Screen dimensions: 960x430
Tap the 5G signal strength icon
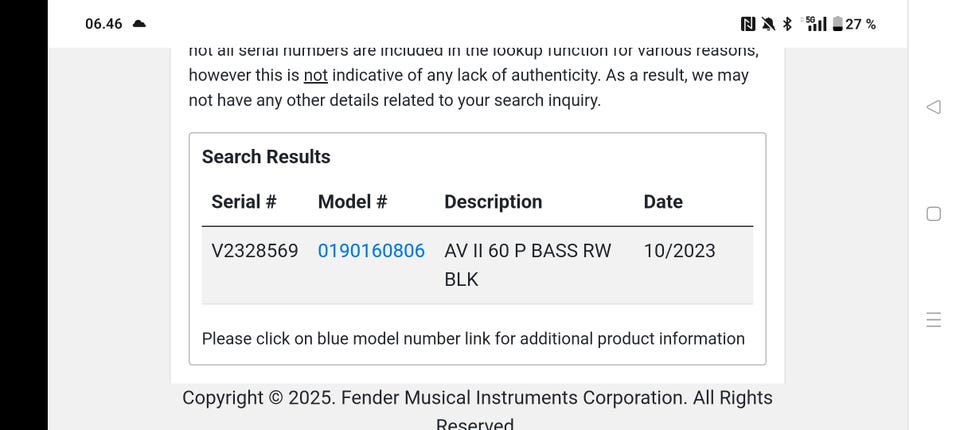coord(816,24)
